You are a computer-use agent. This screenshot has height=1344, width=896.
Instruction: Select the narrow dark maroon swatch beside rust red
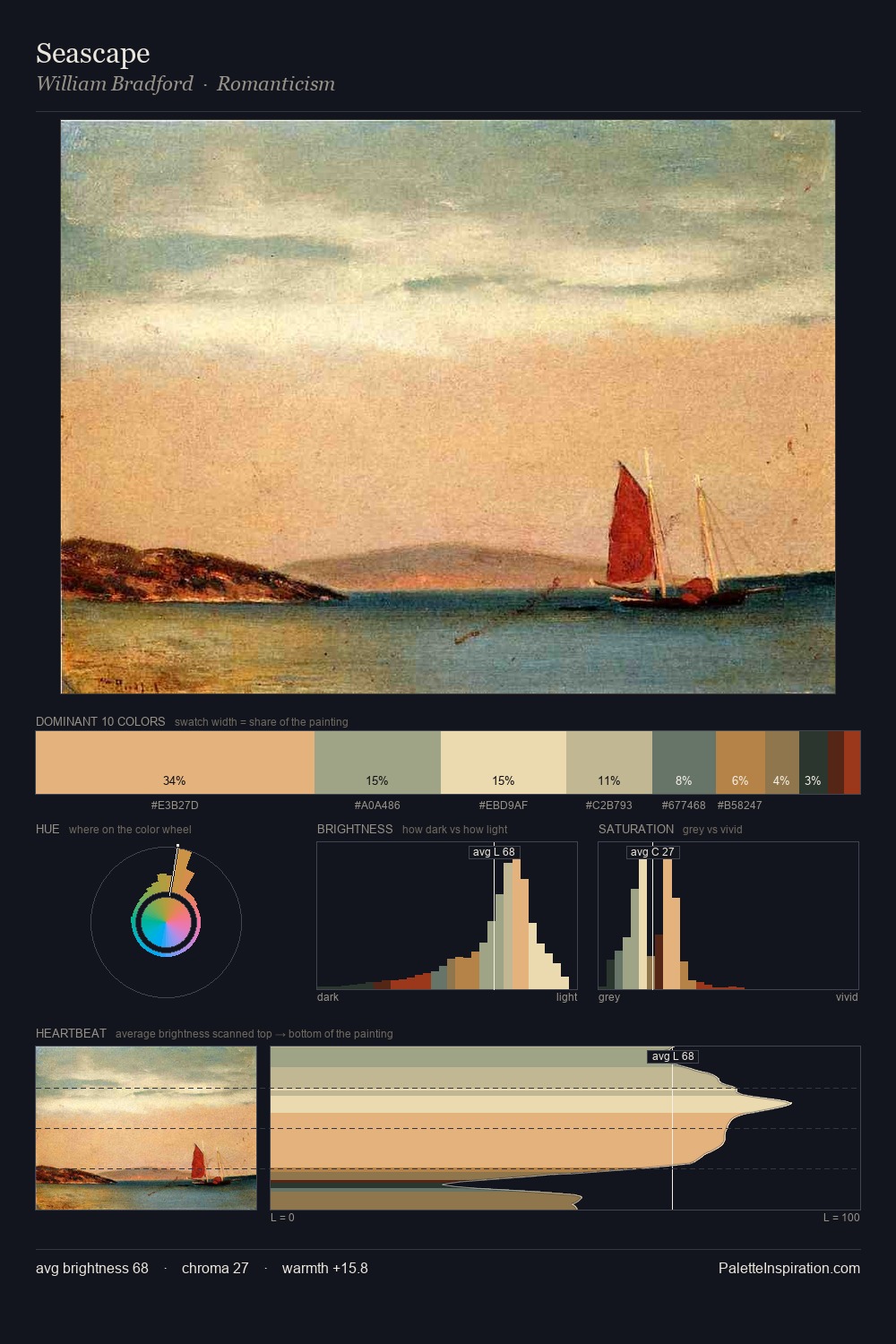point(836,762)
